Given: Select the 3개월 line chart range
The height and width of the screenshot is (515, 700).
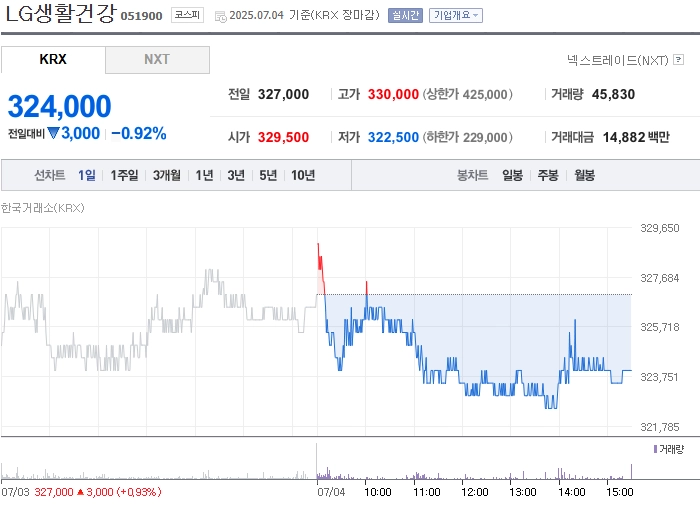Looking at the screenshot, I should (167, 175).
